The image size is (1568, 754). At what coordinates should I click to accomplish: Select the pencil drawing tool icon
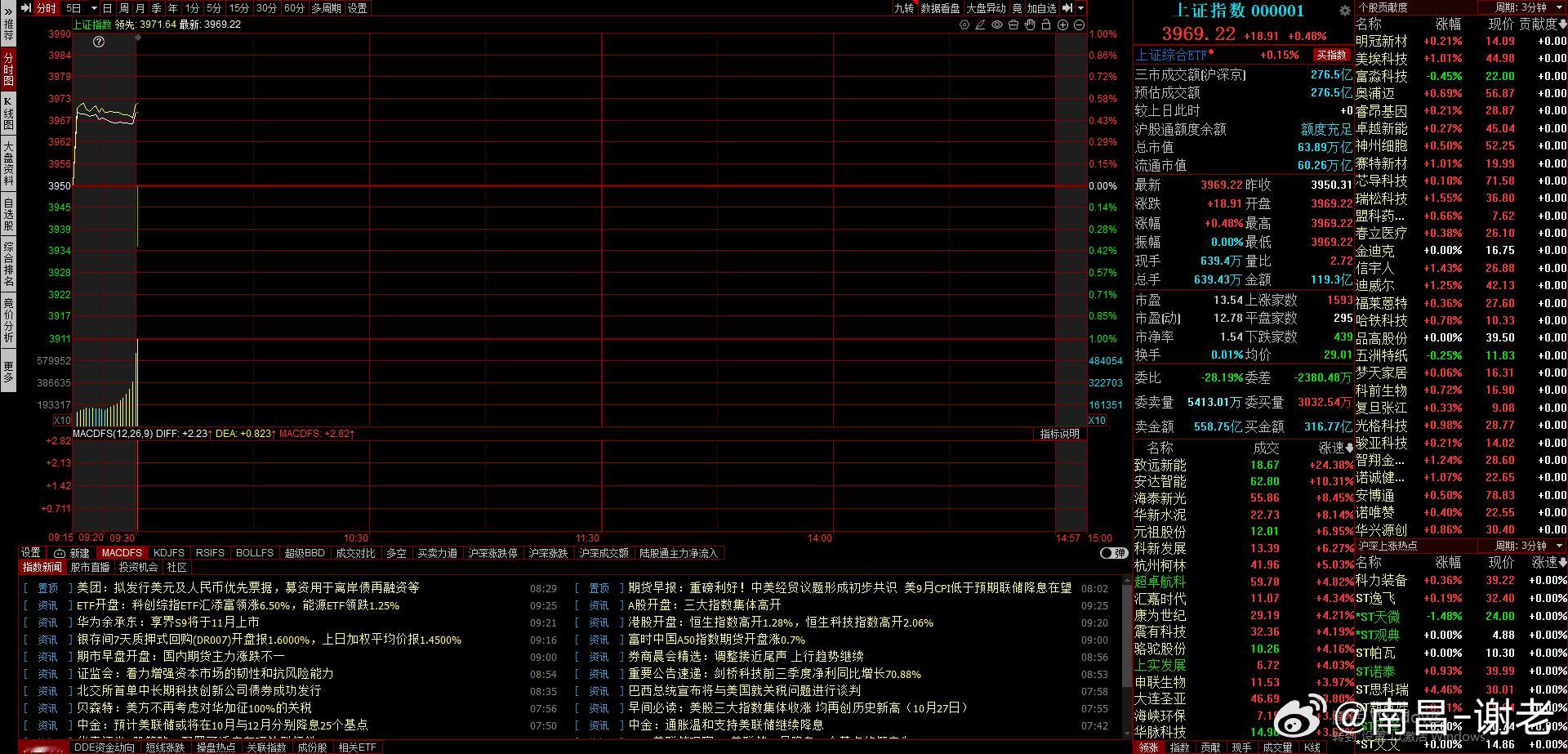tap(981, 25)
